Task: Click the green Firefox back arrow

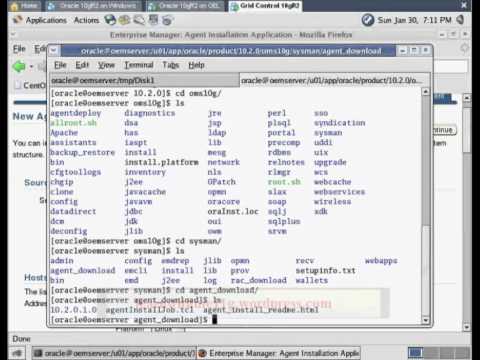Action: [19, 66]
